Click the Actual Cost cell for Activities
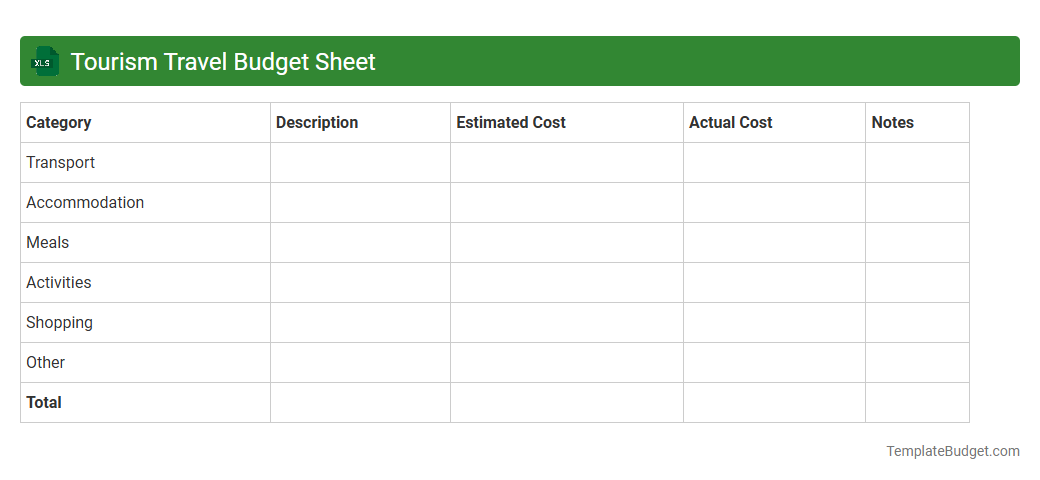The width and height of the screenshot is (1040, 480). 774,282
